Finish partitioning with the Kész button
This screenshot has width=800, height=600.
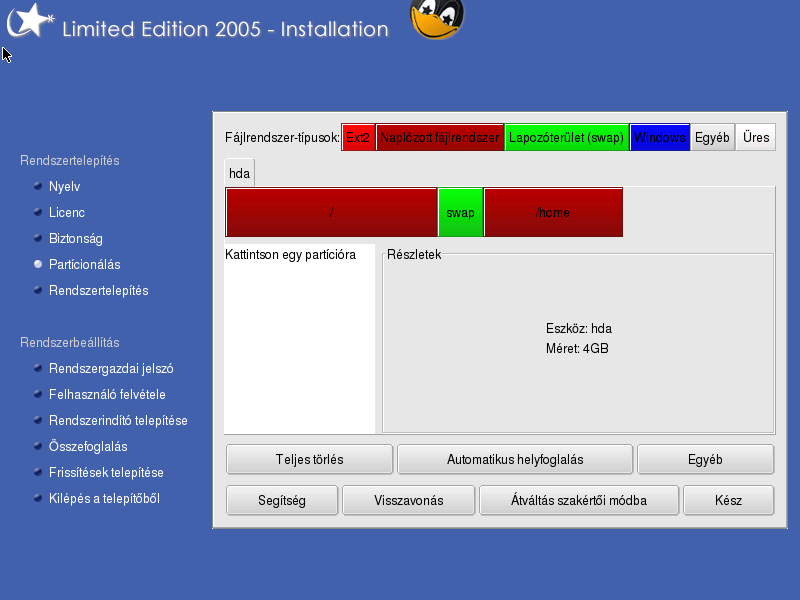[x=728, y=500]
